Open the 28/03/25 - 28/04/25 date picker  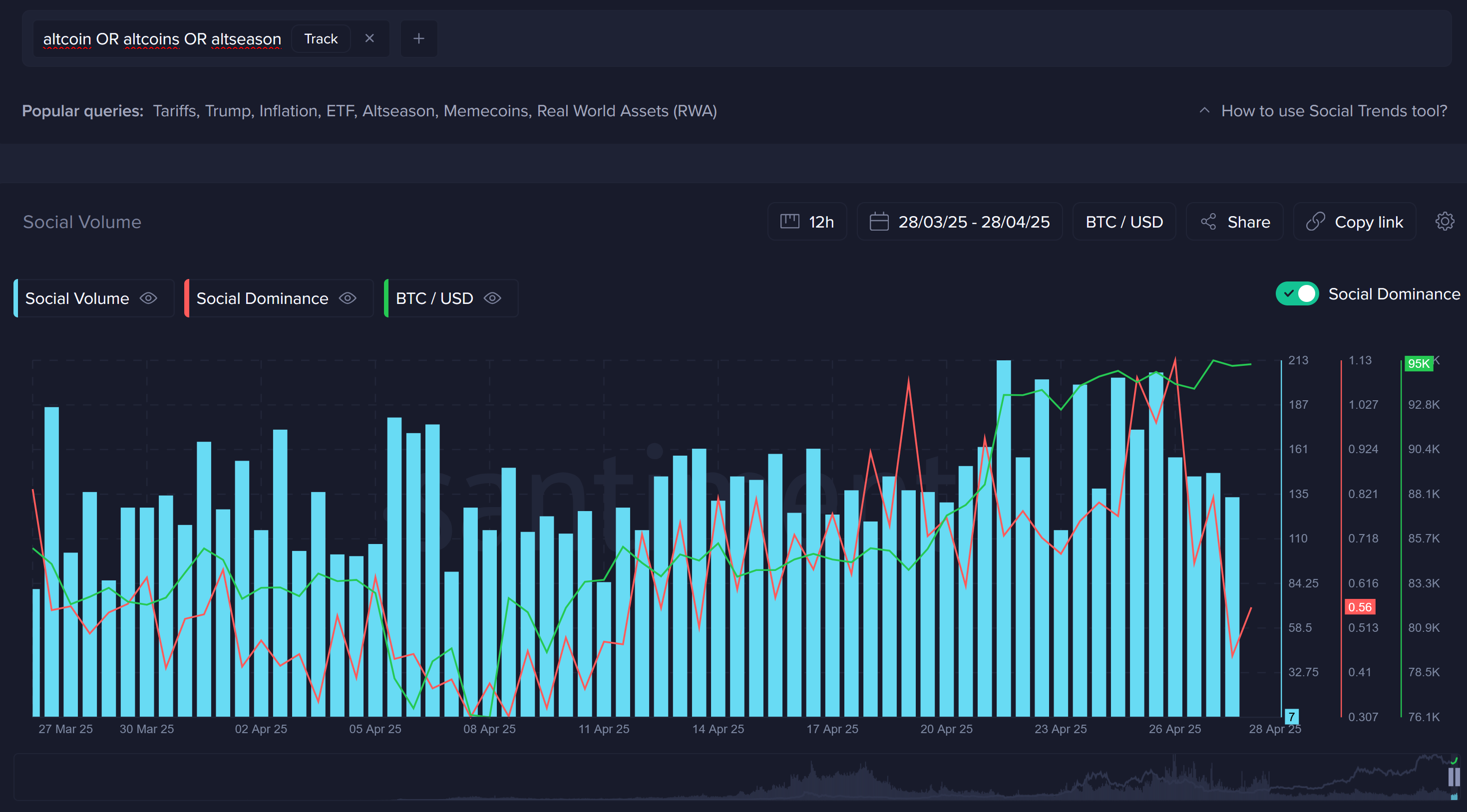973,222
